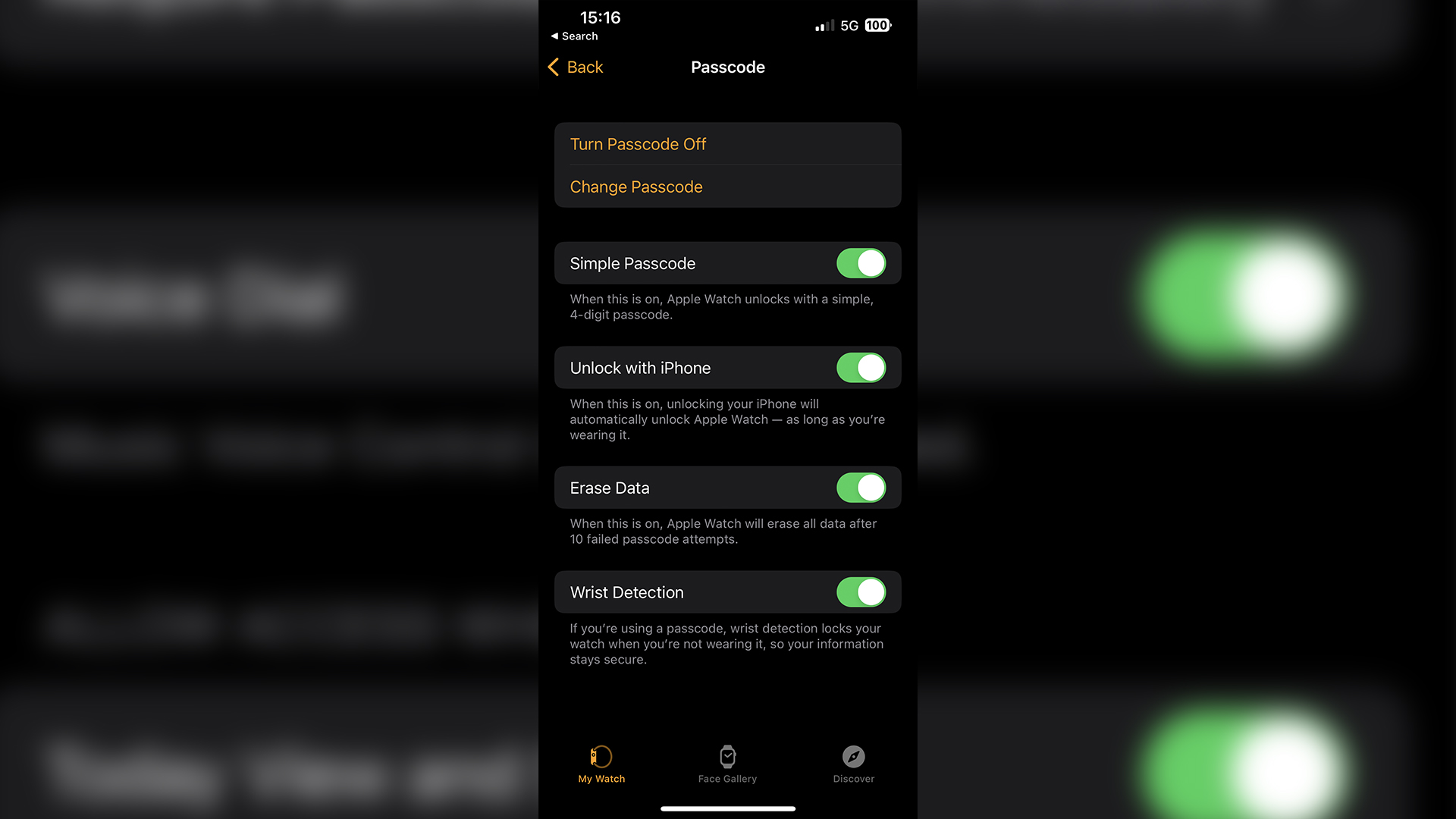Viewport: 1456px width, 819px height.
Task: Open Face Gallery panel
Action: (x=727, y=762)
